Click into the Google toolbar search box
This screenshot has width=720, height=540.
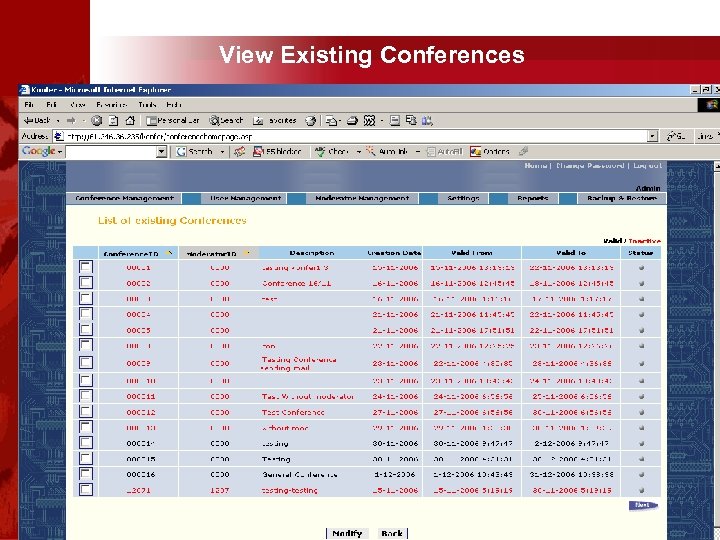pos(111,152)
